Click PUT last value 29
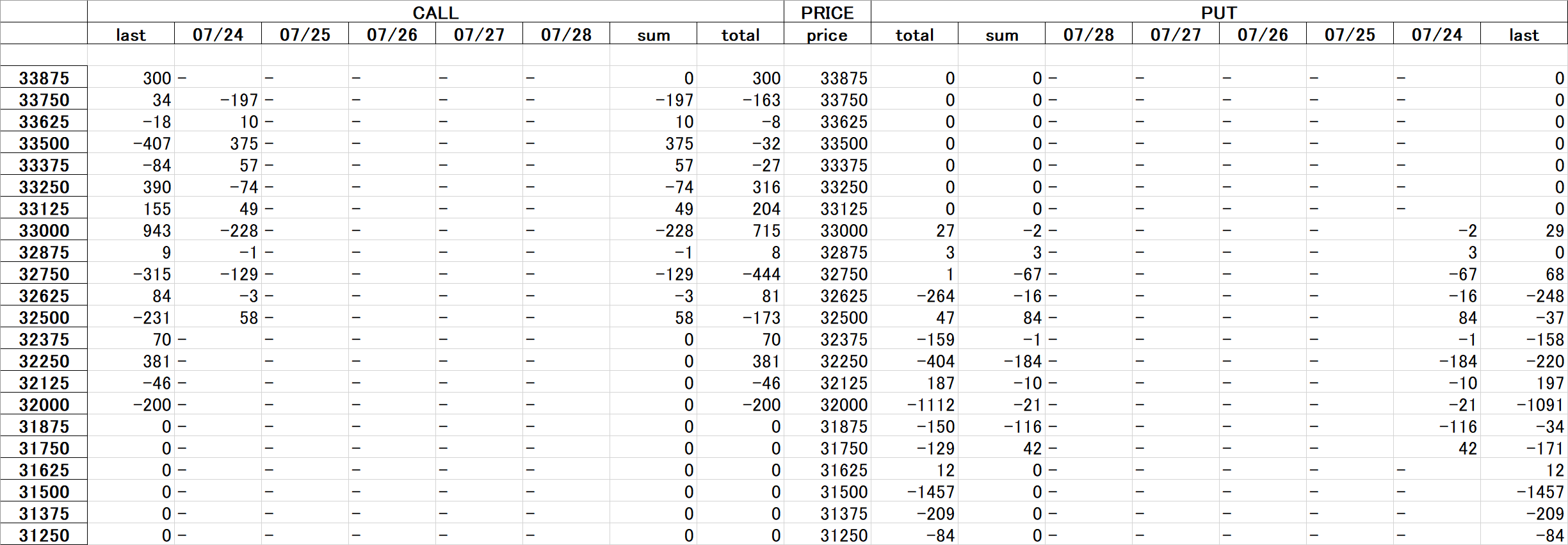1568x545 pixels. pyautogui.click(x=1555, y=230)
